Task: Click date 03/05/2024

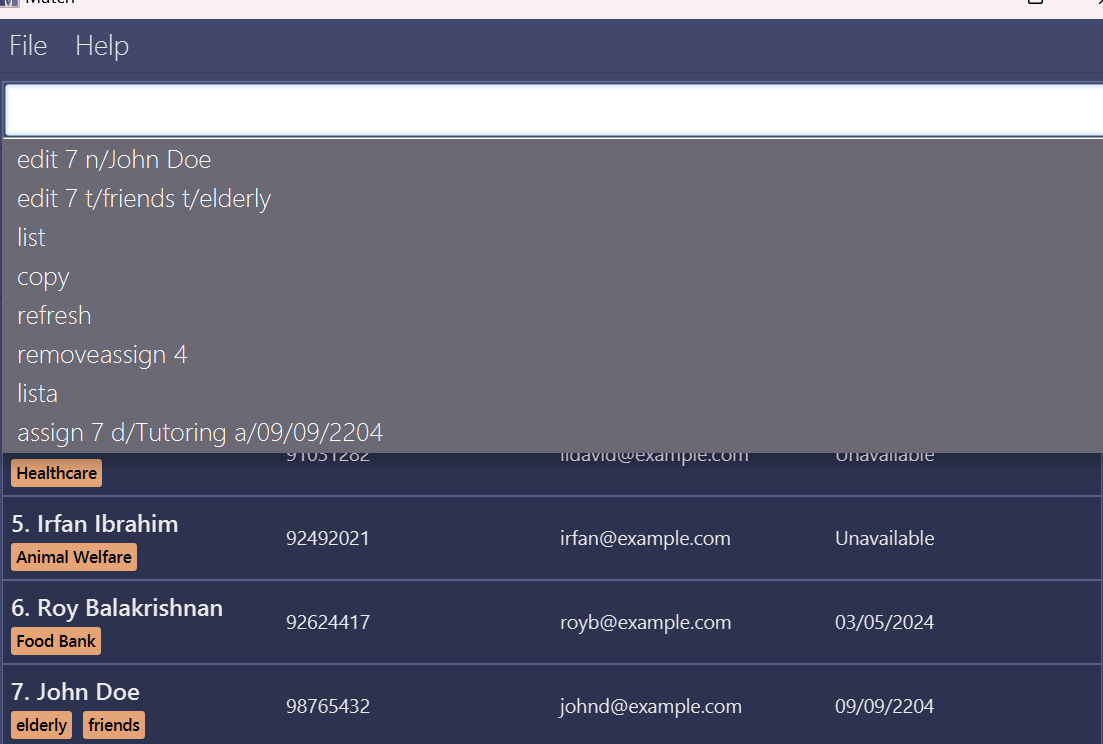Action: [884, 622]
